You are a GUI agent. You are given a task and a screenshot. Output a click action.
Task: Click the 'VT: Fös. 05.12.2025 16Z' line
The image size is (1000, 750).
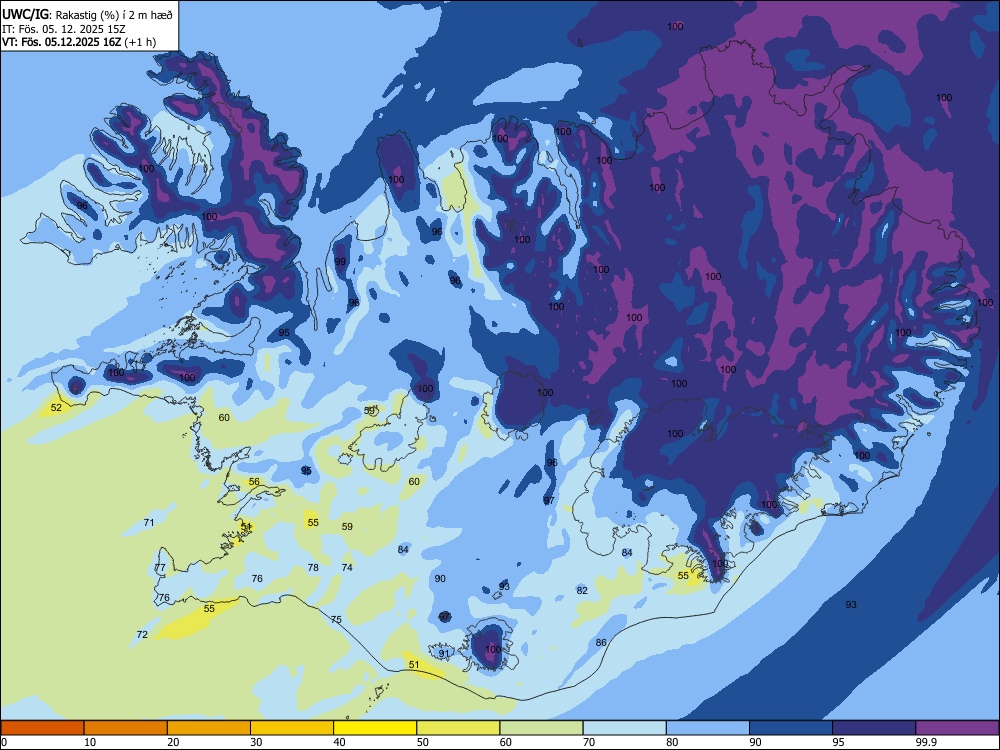(61, 42)
